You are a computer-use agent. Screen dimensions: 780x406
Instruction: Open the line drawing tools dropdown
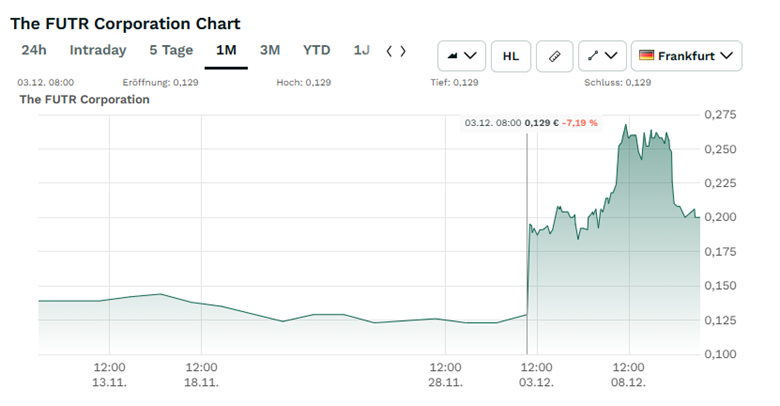(x=602, y=56)
